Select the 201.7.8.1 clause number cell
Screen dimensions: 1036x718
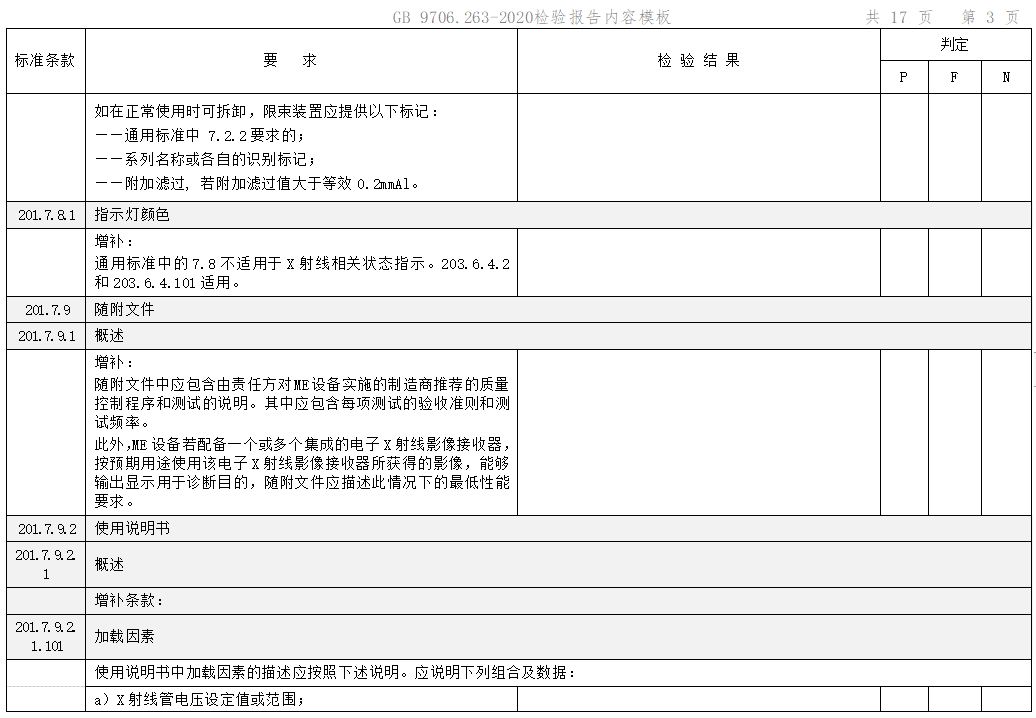pyautogui.click(x=46, y=215)
